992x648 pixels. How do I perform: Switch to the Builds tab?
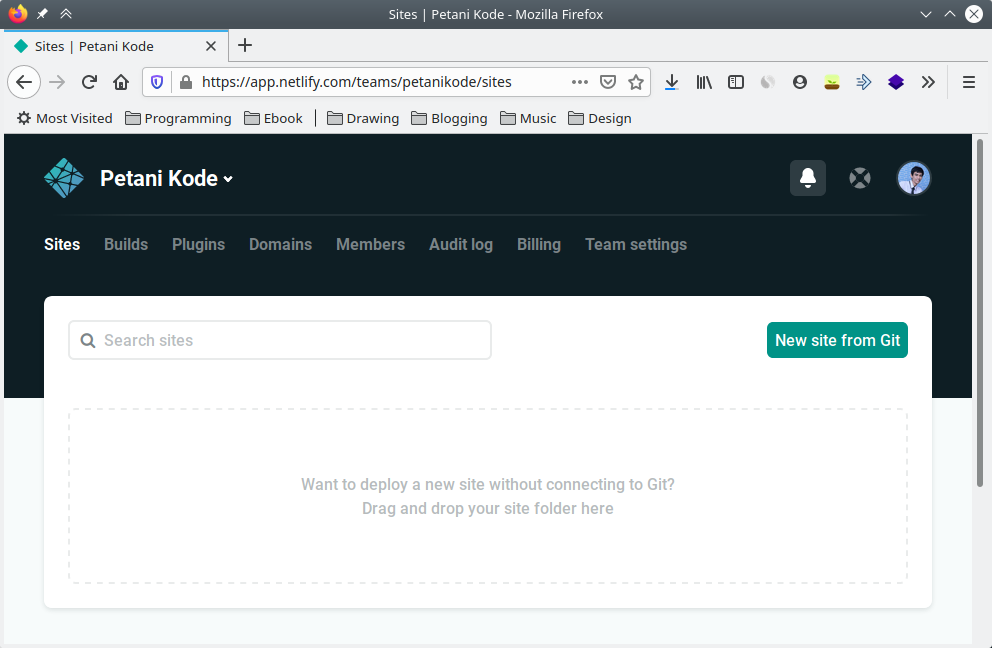click(x=125, y=244)
